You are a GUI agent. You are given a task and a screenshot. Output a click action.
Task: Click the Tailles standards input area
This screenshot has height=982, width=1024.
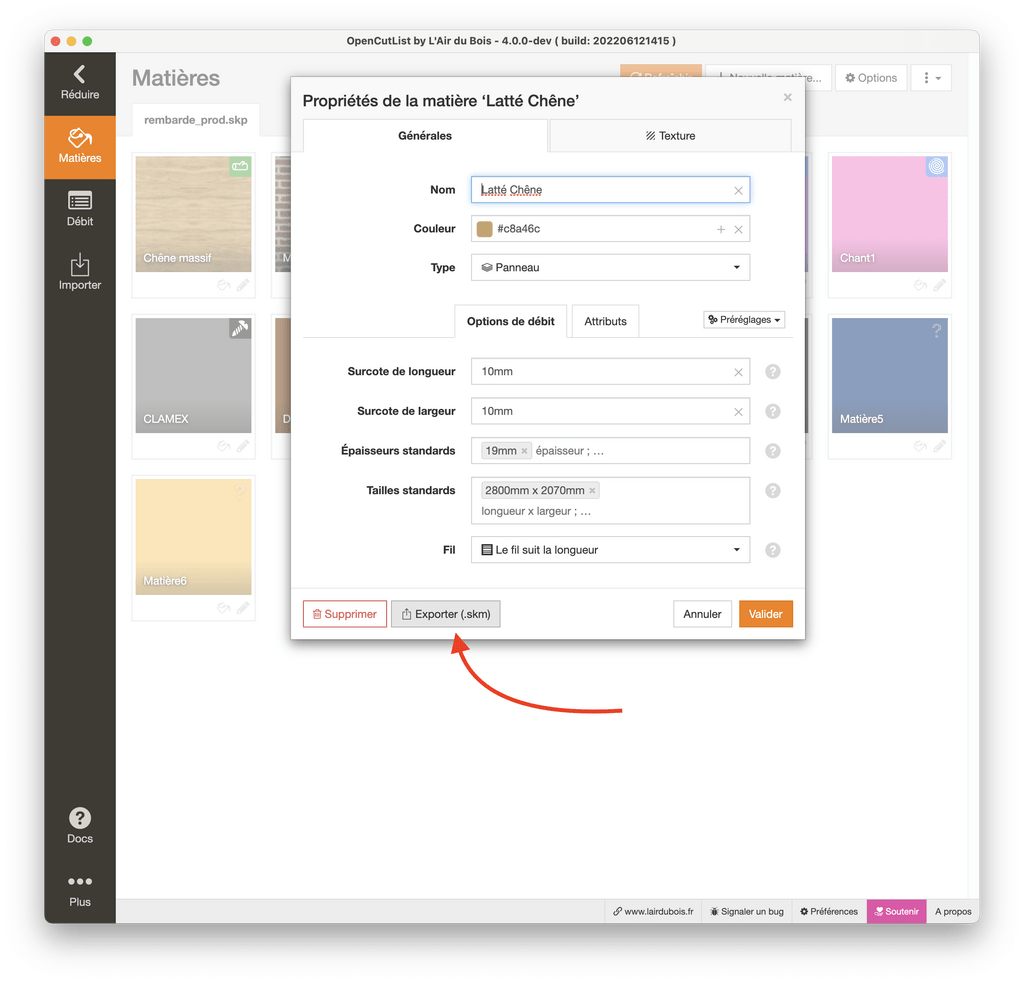(610, 501)
